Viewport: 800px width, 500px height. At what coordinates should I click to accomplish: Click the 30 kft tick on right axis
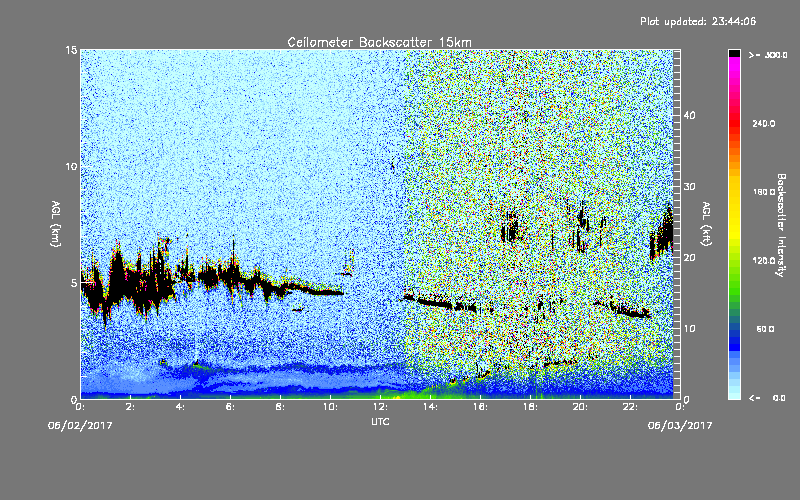(x=689, y=186)
